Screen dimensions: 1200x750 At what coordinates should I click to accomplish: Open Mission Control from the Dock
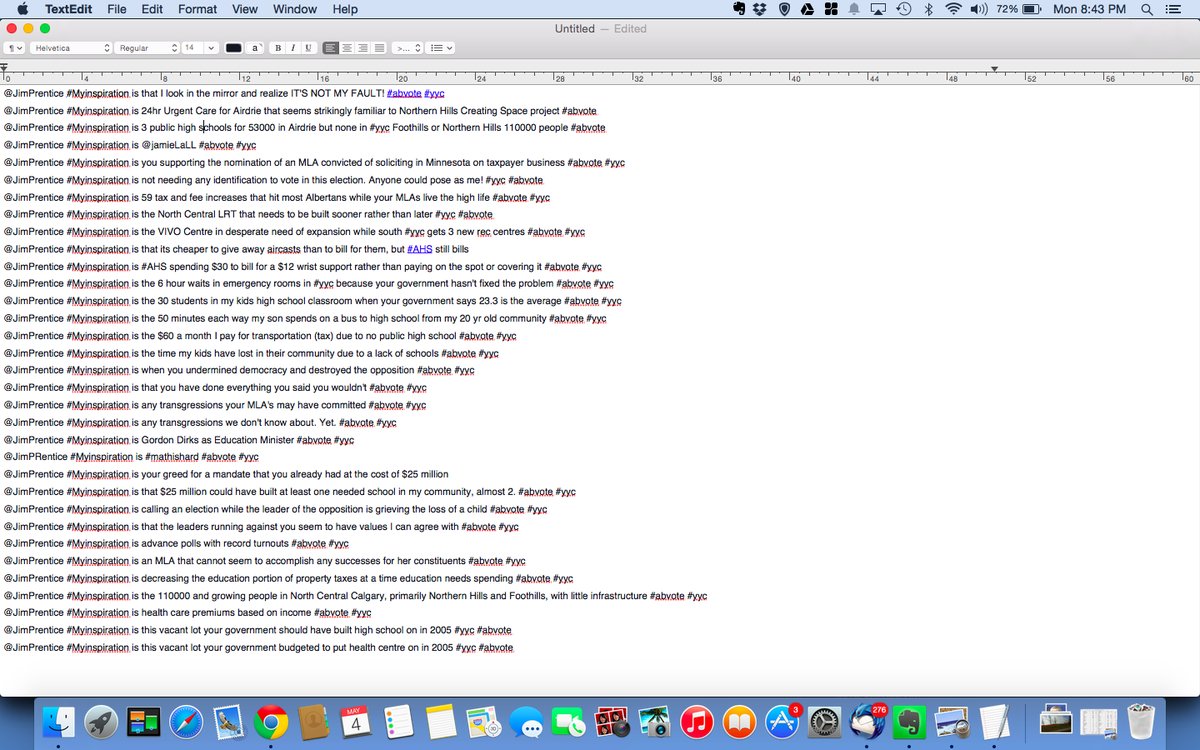pyautogui.click(x=143, y=722)
